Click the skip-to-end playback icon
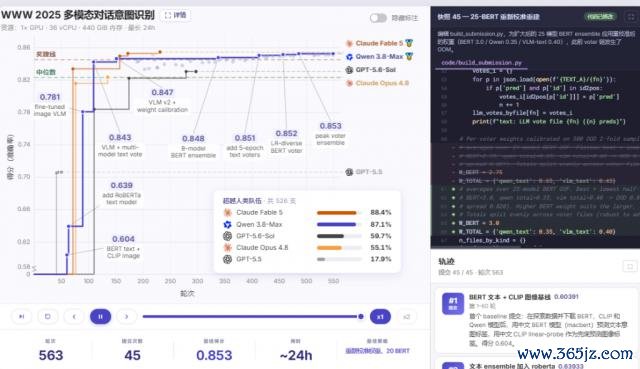The height and width of the screenshot is (369, 640). (x=22, y=316)
